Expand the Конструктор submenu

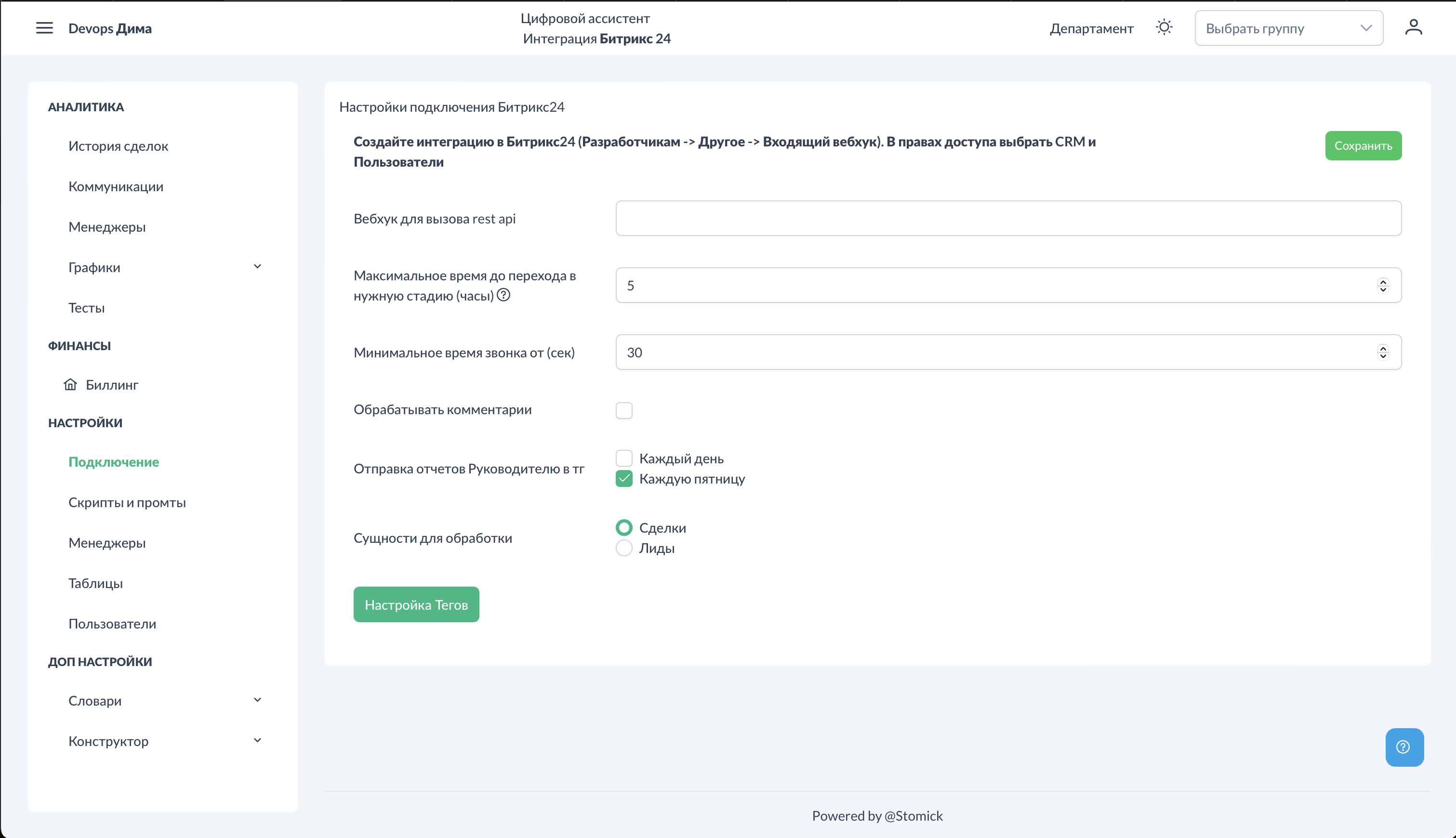257,741
